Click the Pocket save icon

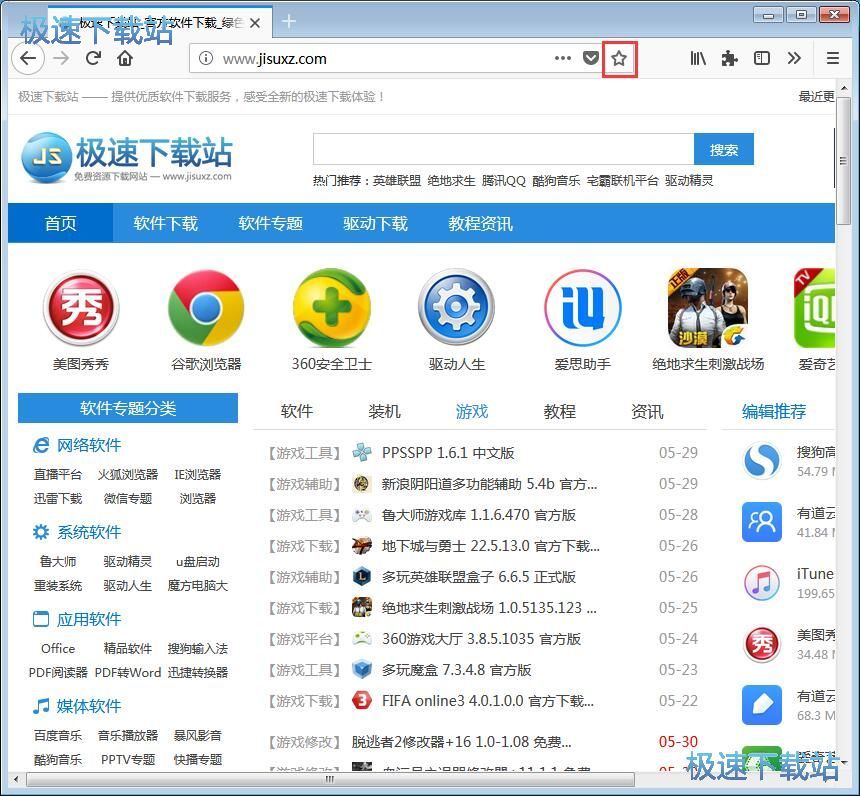(x=591, y=59)
